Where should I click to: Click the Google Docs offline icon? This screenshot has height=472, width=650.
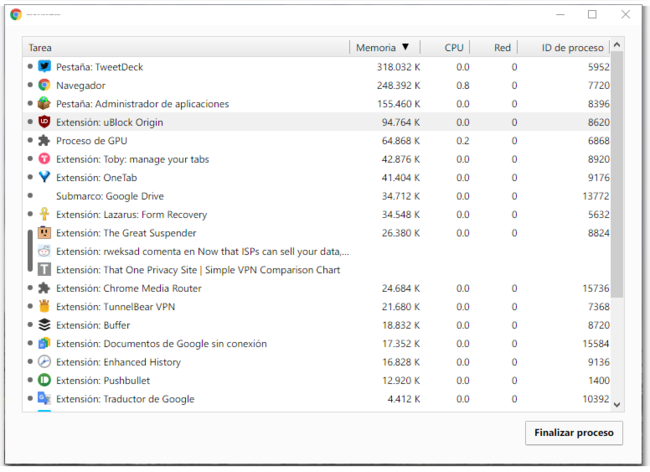tap(44, 344)
